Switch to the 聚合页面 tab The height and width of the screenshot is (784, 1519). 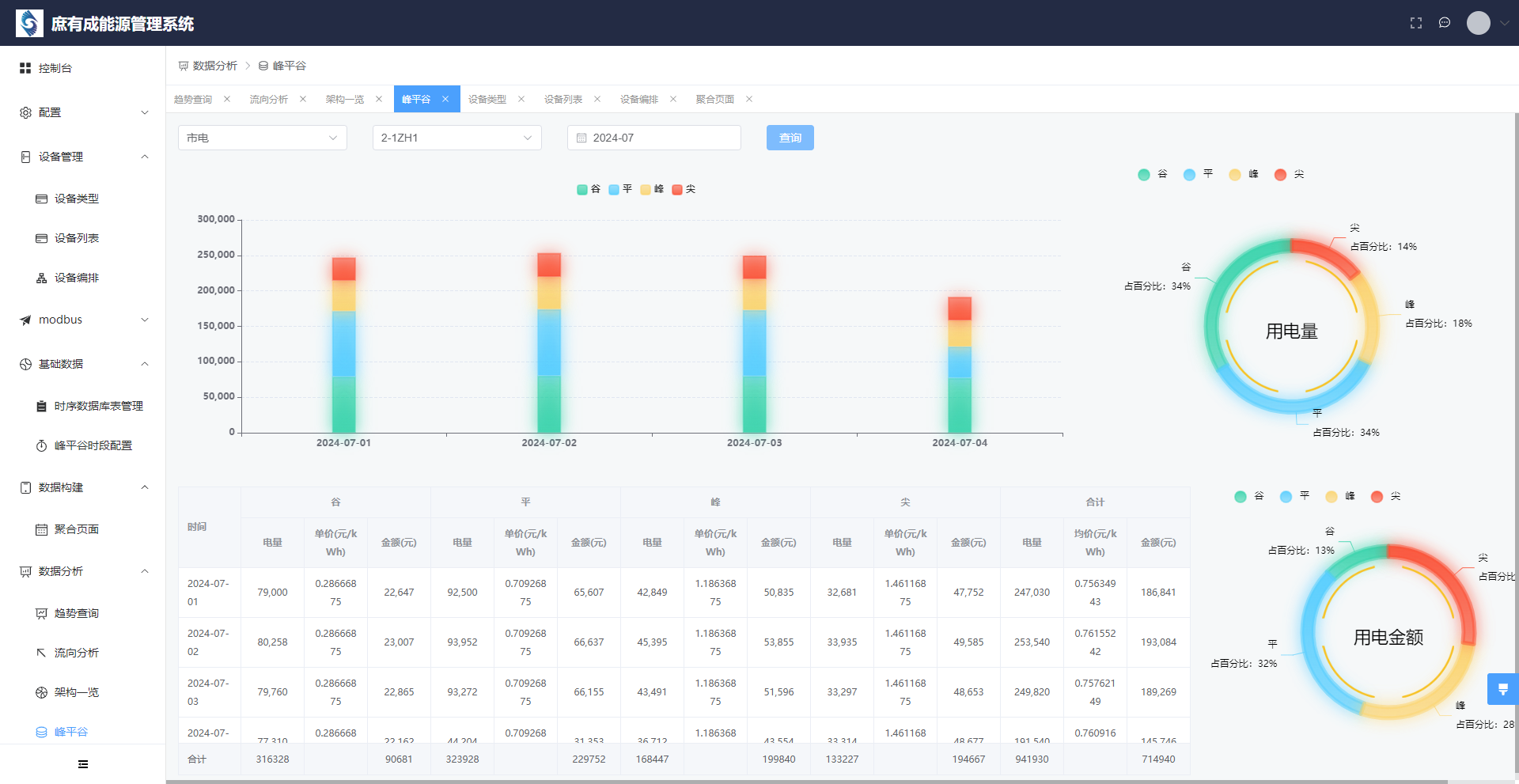pos(715,99)
